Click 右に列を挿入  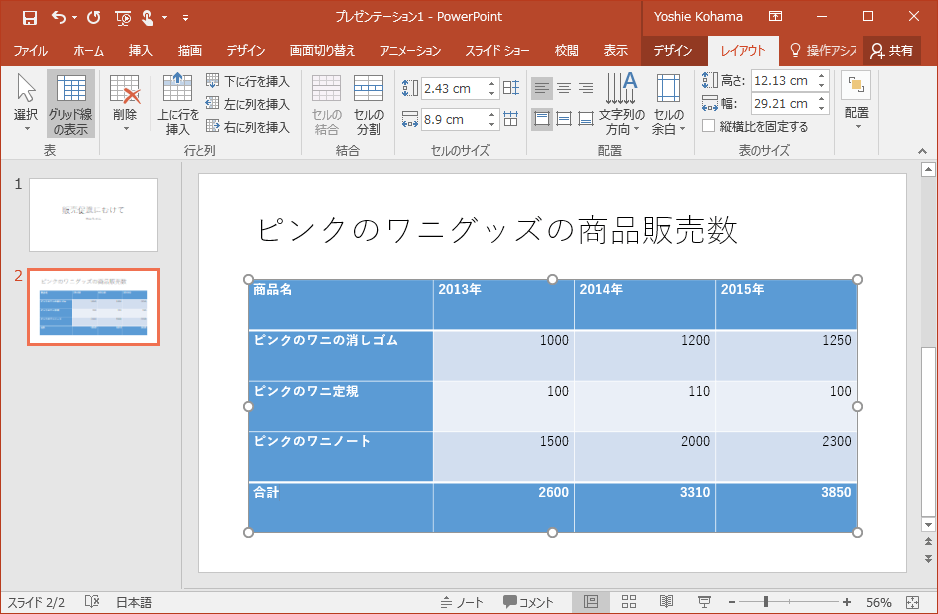[x=248, y=127]
